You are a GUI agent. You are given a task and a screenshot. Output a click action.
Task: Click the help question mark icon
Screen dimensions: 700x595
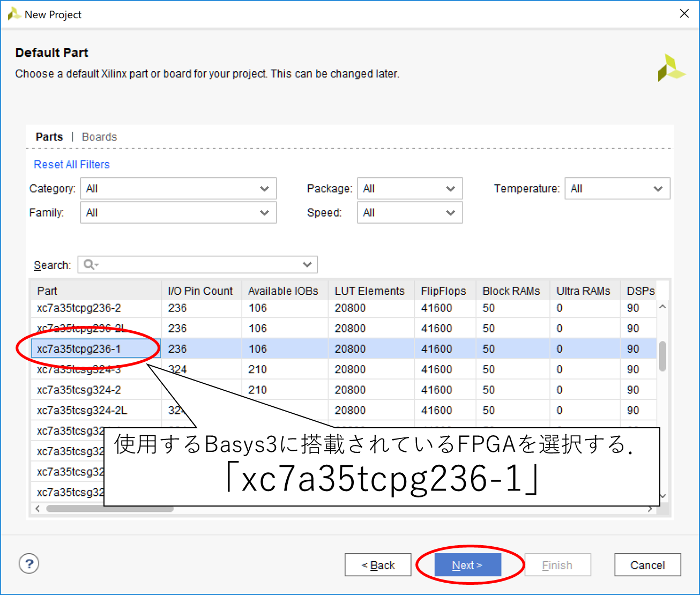(29, 564)
